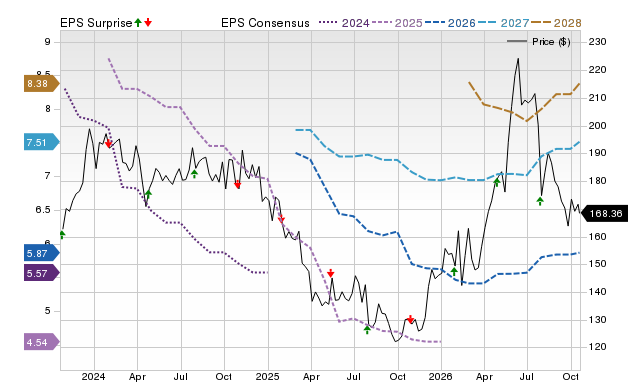Click the 220 label on the price axis

(597, 70)
